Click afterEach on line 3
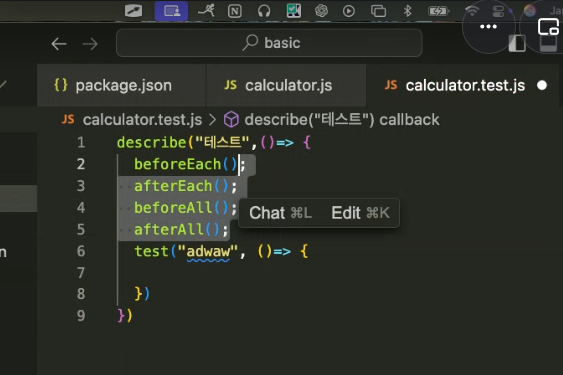The width and height of the screenshot is (563, 375). 173,186
